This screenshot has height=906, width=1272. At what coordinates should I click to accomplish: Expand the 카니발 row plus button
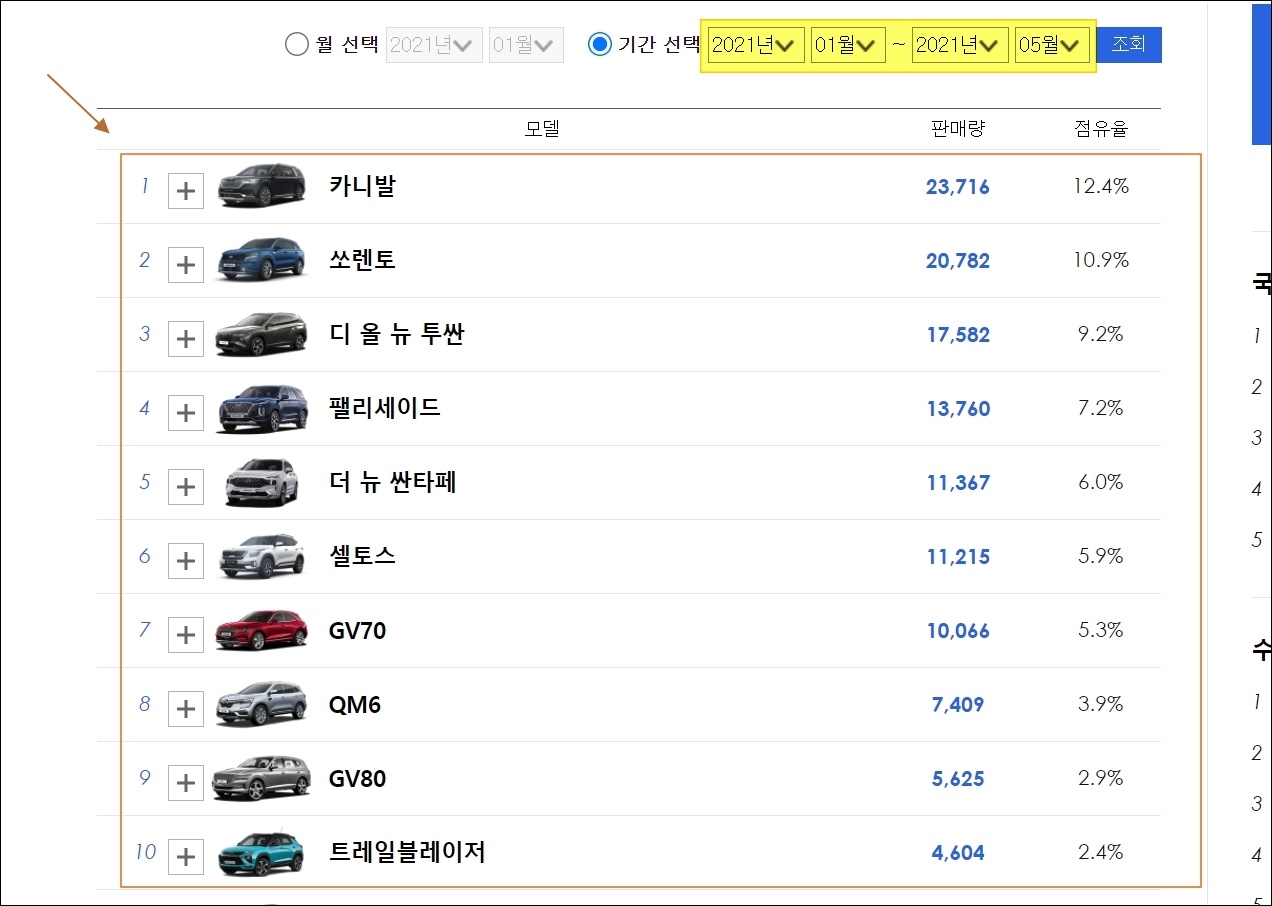tap(185, 190)
